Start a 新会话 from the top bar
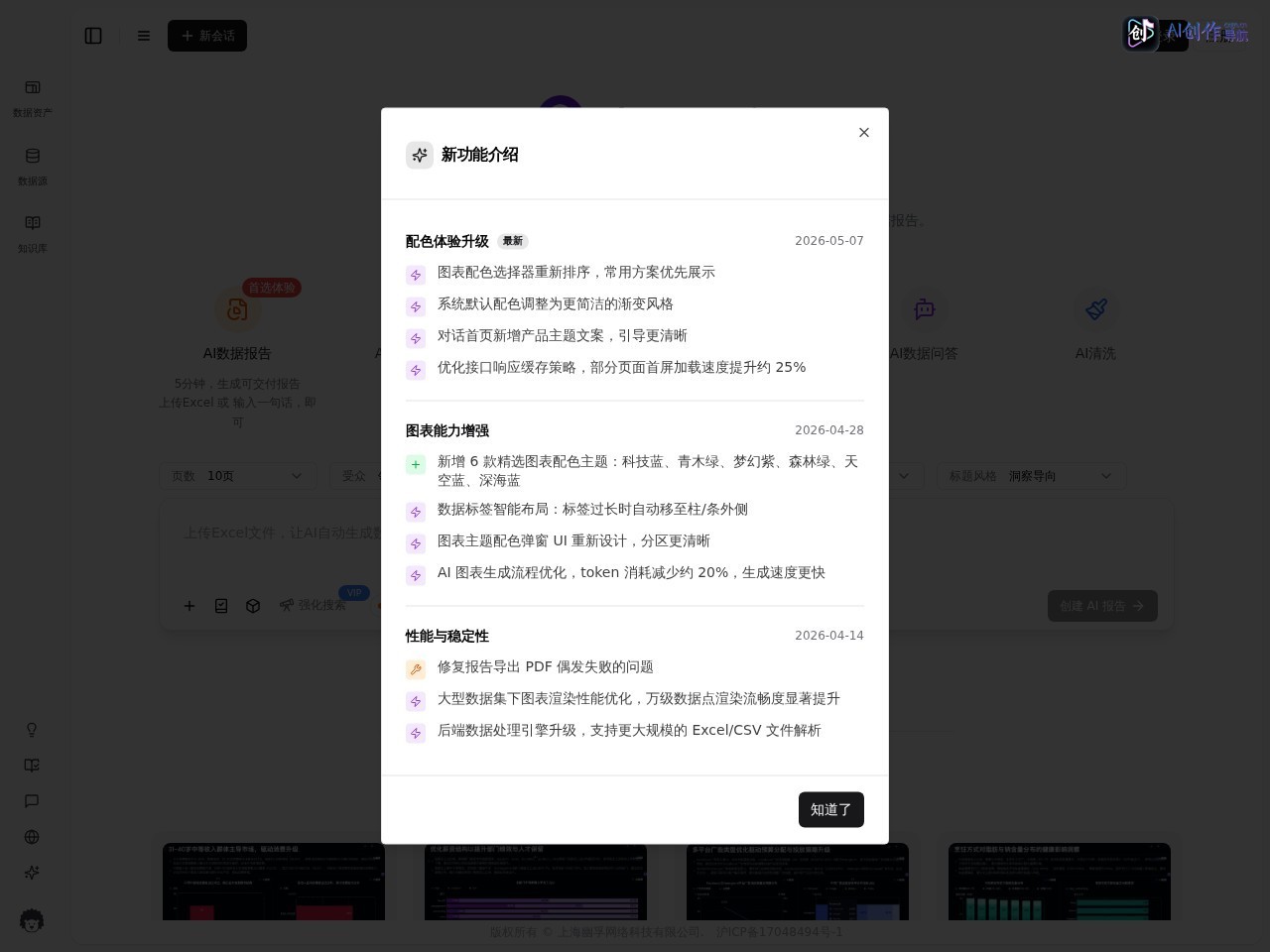 [x=207, y=36]
